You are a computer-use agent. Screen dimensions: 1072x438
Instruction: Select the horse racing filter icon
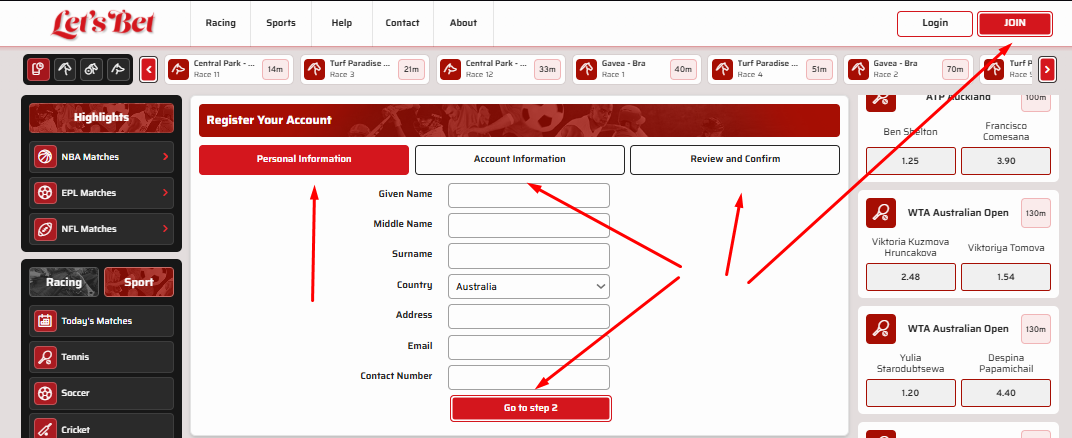[x=64, y=69]
